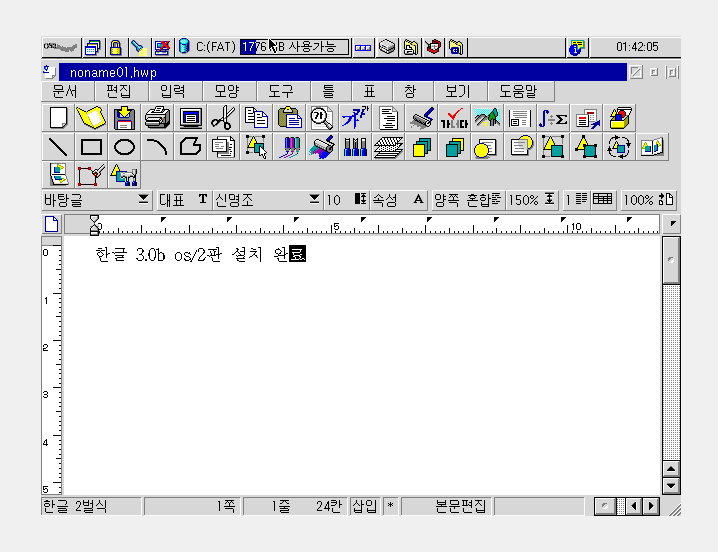
Task: Open the 신명조 font dropdown
Action: (315, 200)
